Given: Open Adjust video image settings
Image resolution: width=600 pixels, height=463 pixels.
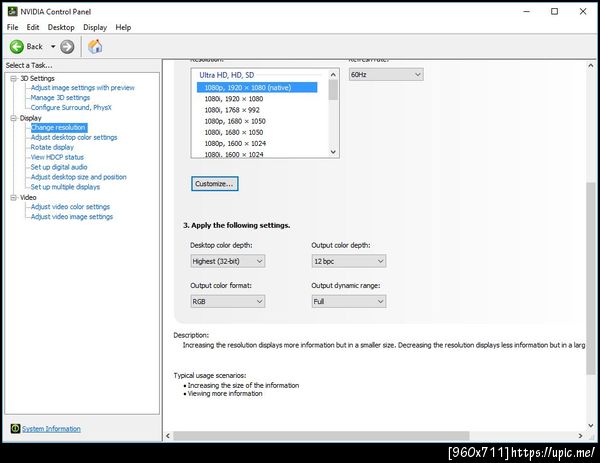Looking at the screenshot, I should [x=72, y=217].
